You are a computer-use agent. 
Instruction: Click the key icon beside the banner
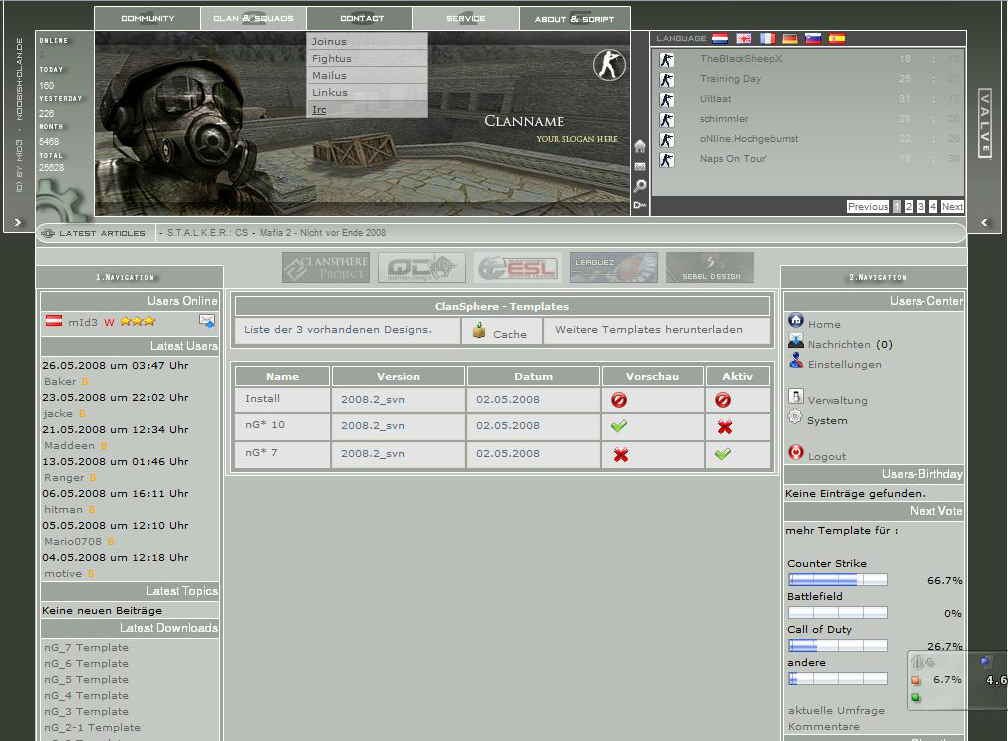[x=640, y=205]
